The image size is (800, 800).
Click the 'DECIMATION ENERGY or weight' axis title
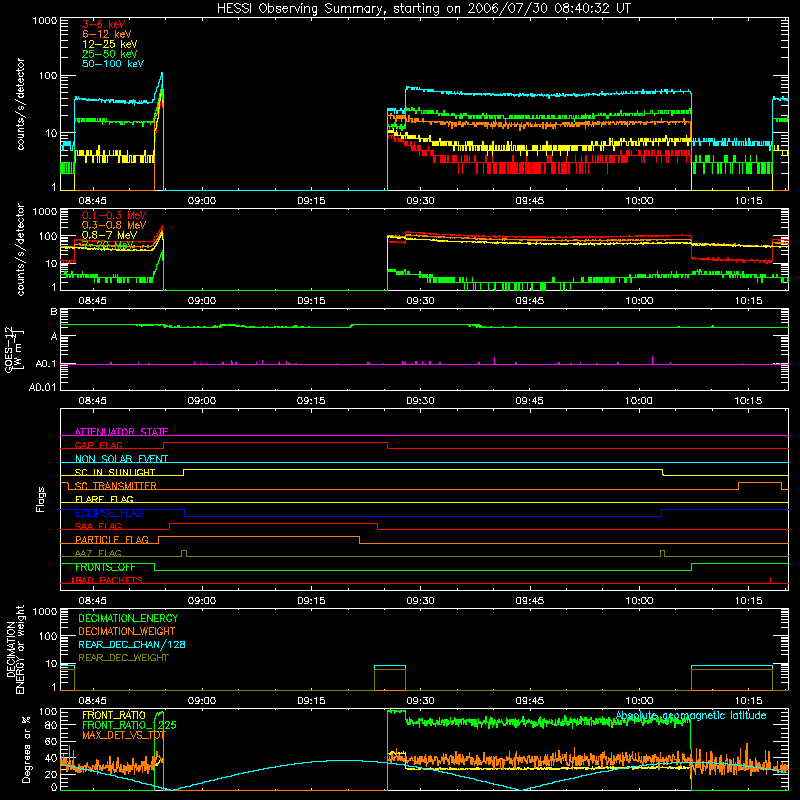(15, 649)
